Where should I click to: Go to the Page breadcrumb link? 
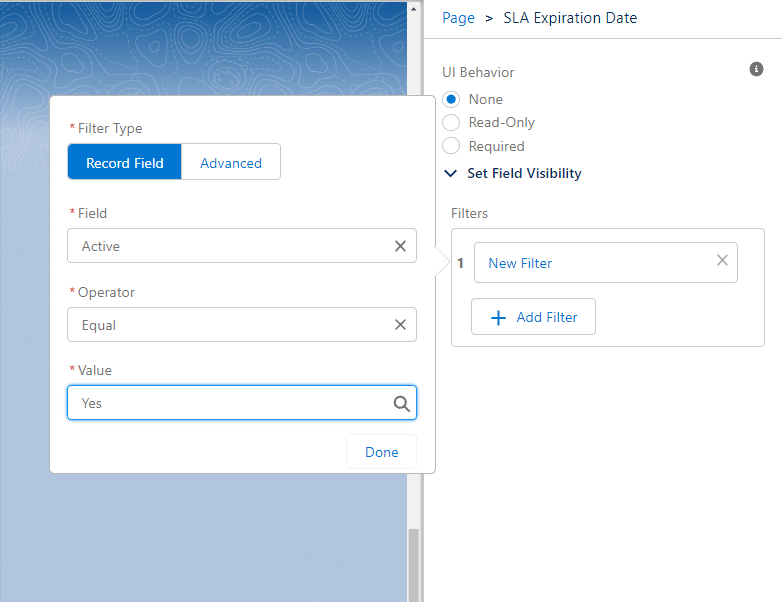(458, 18)
